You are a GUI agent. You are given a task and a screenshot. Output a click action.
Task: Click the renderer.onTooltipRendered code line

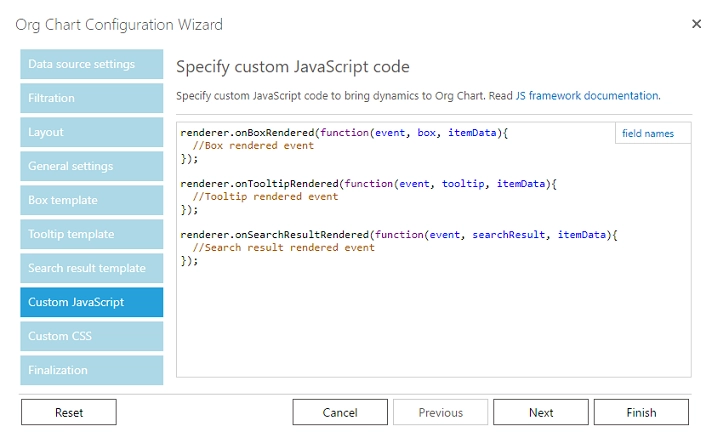(x=368, y=184)
